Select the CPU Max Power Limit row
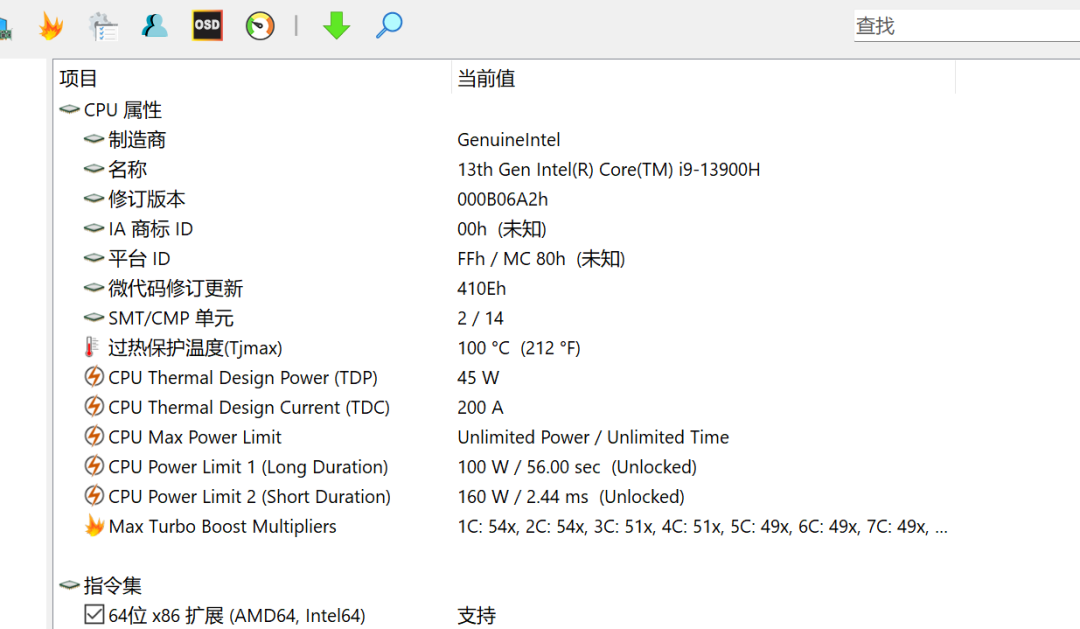The image size is (1080, 629). tap(195, 437)
